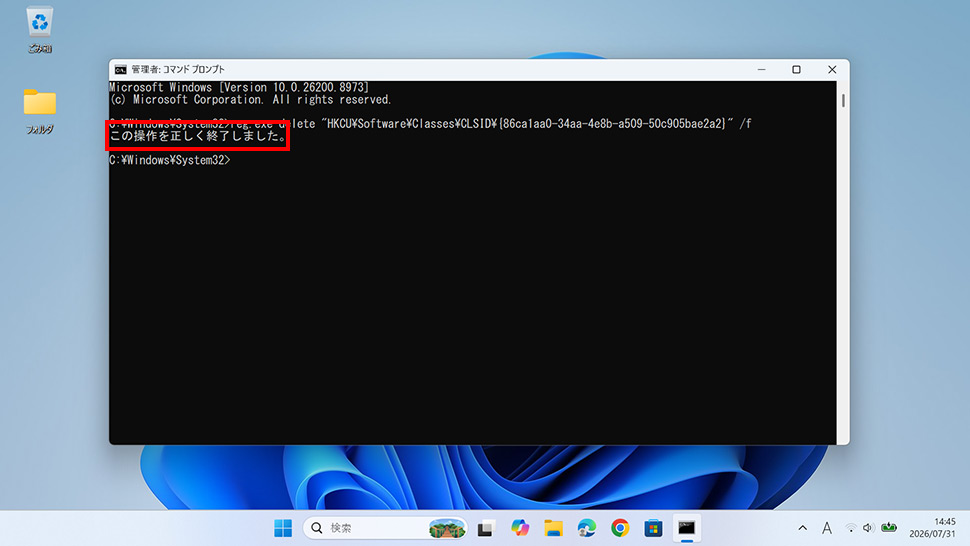Launch Copilot from the taskbar
Screen dimensions: 970x546
click(x=520, y=528)
